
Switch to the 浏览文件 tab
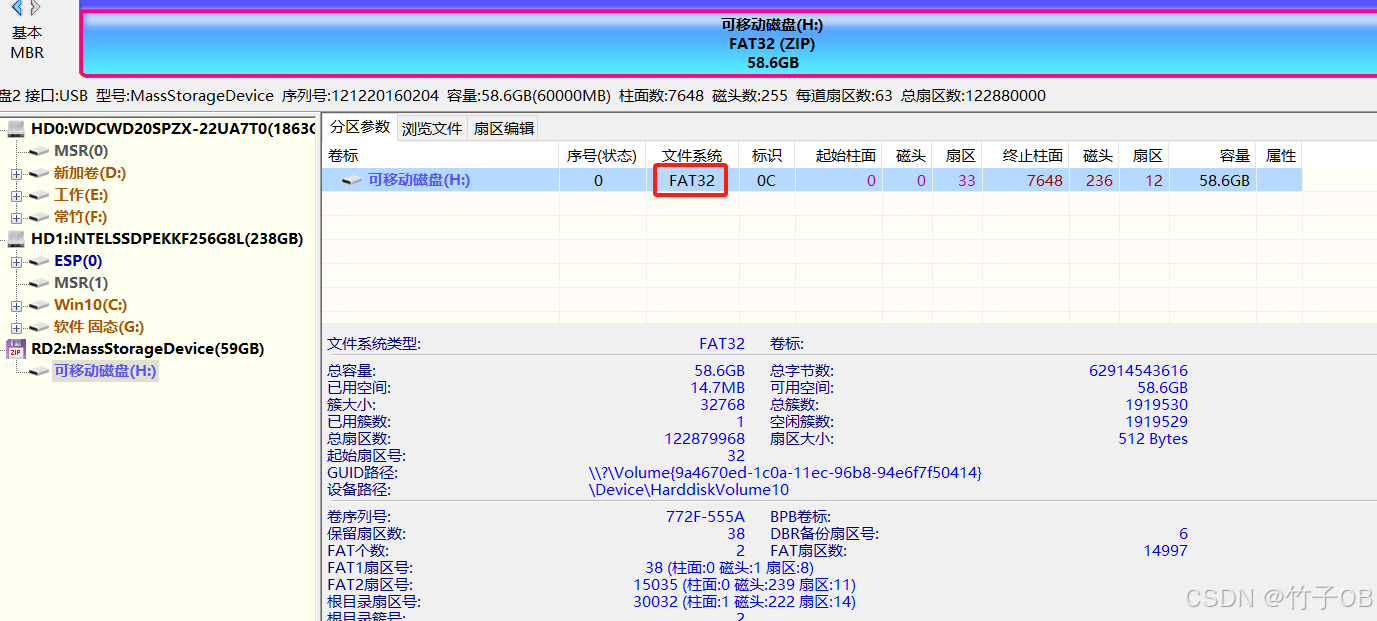(x=431, y=128)
